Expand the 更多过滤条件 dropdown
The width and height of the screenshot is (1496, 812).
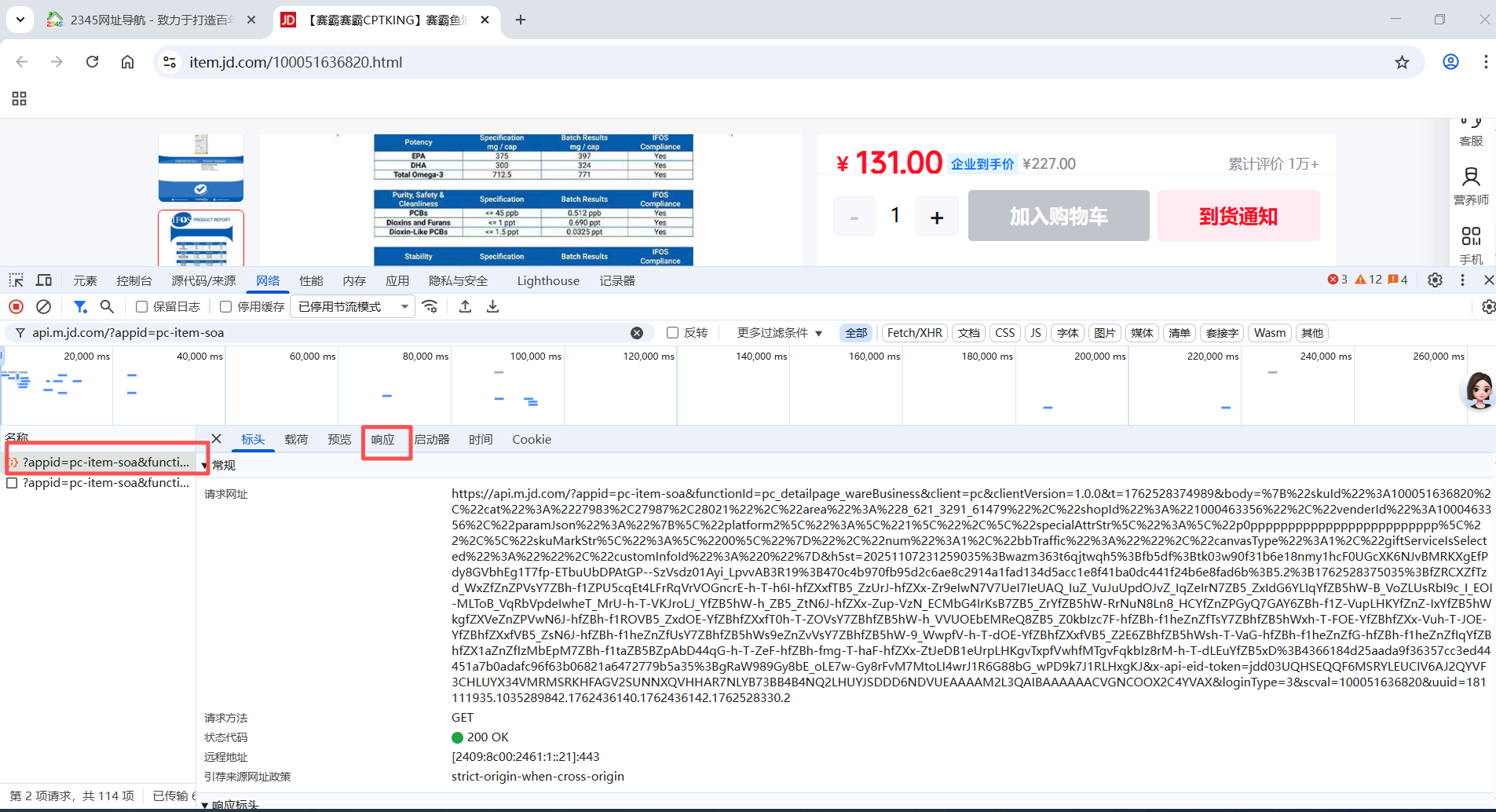(779, 333)
